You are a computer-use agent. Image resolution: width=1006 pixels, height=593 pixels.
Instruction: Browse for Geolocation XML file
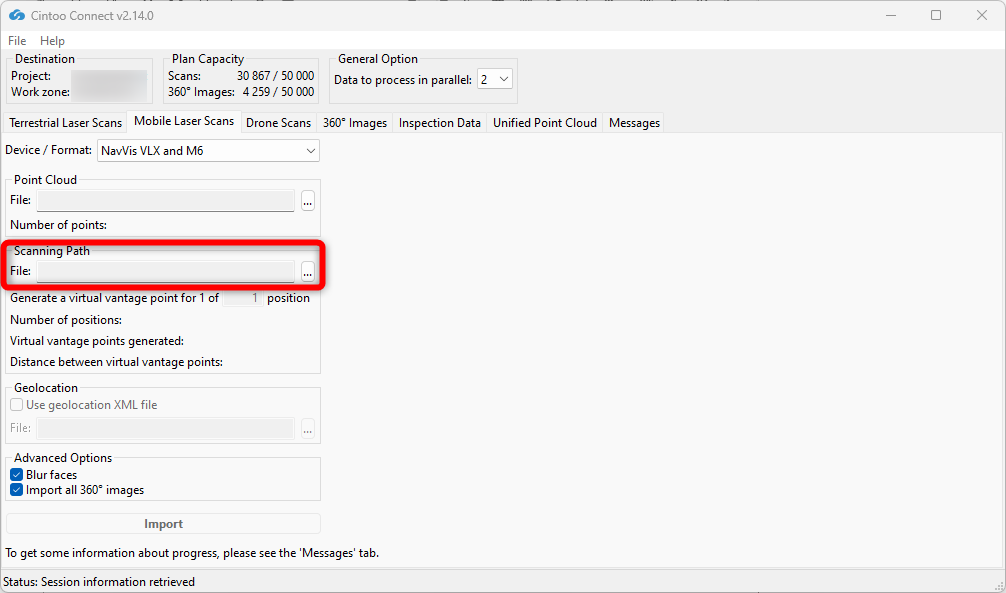[x=308, y=429]
